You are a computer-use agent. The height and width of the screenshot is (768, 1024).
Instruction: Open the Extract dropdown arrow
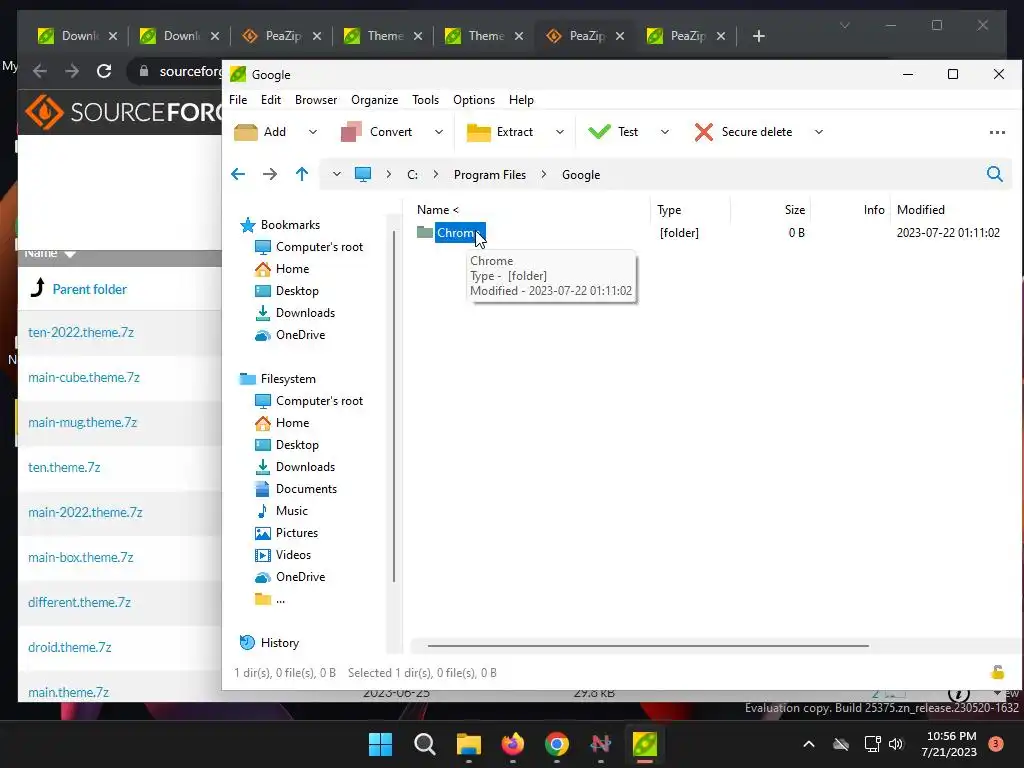[560, 132]
